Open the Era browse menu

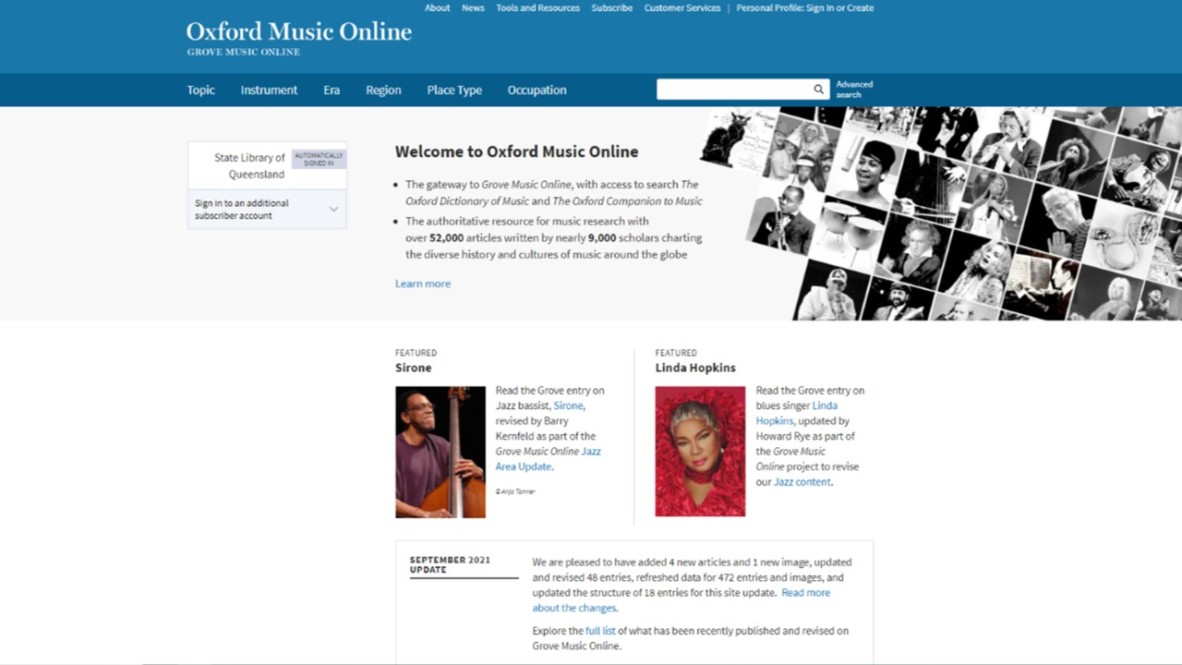tap(332, 90)
